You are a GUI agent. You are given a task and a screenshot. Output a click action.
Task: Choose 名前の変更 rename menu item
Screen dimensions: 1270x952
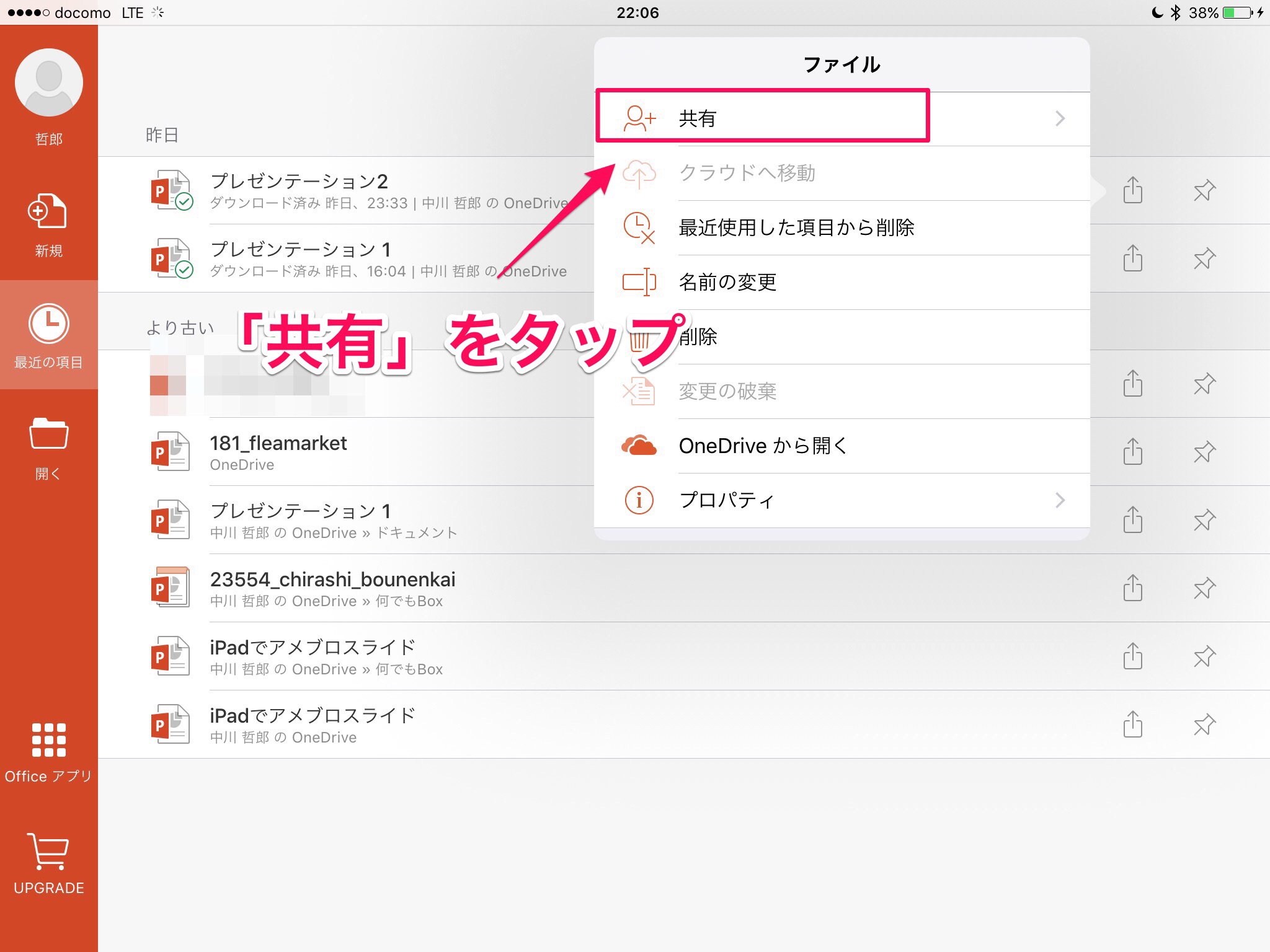point(727,282)
